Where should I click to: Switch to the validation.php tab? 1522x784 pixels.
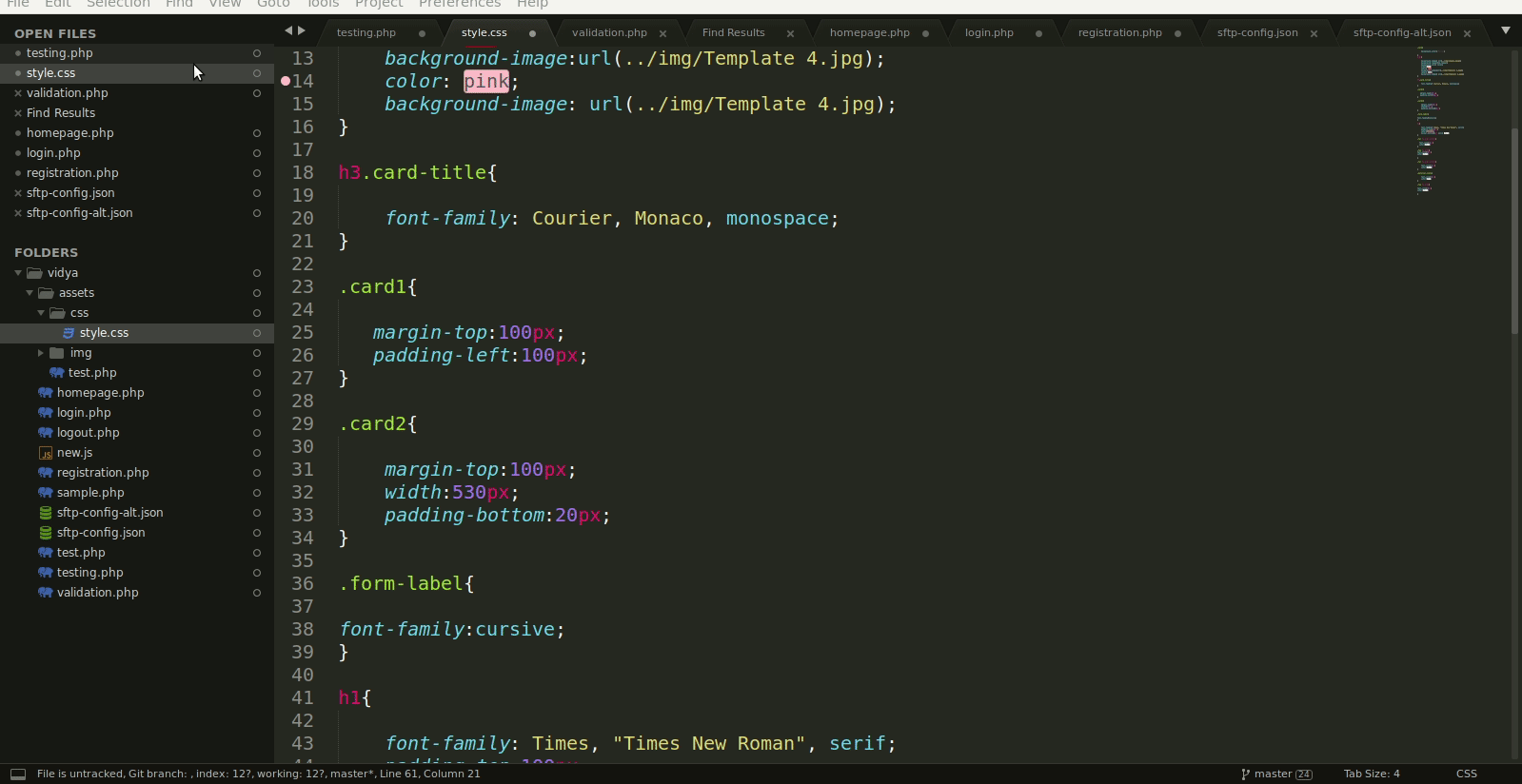609,32
